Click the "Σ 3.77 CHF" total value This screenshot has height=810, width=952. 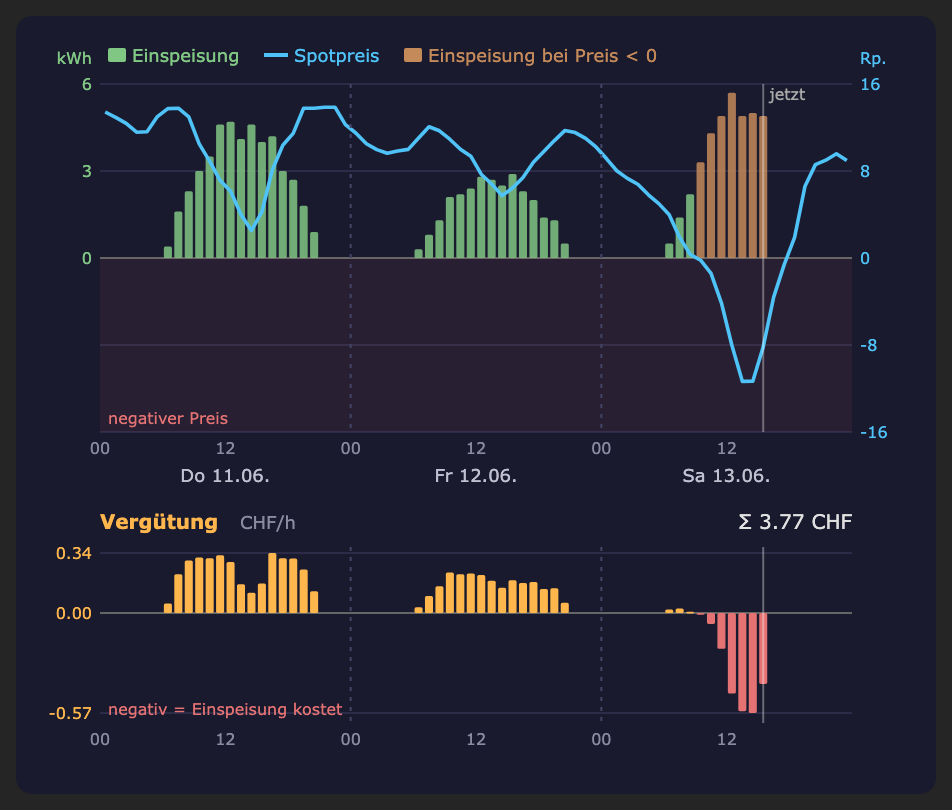(795, 522)
